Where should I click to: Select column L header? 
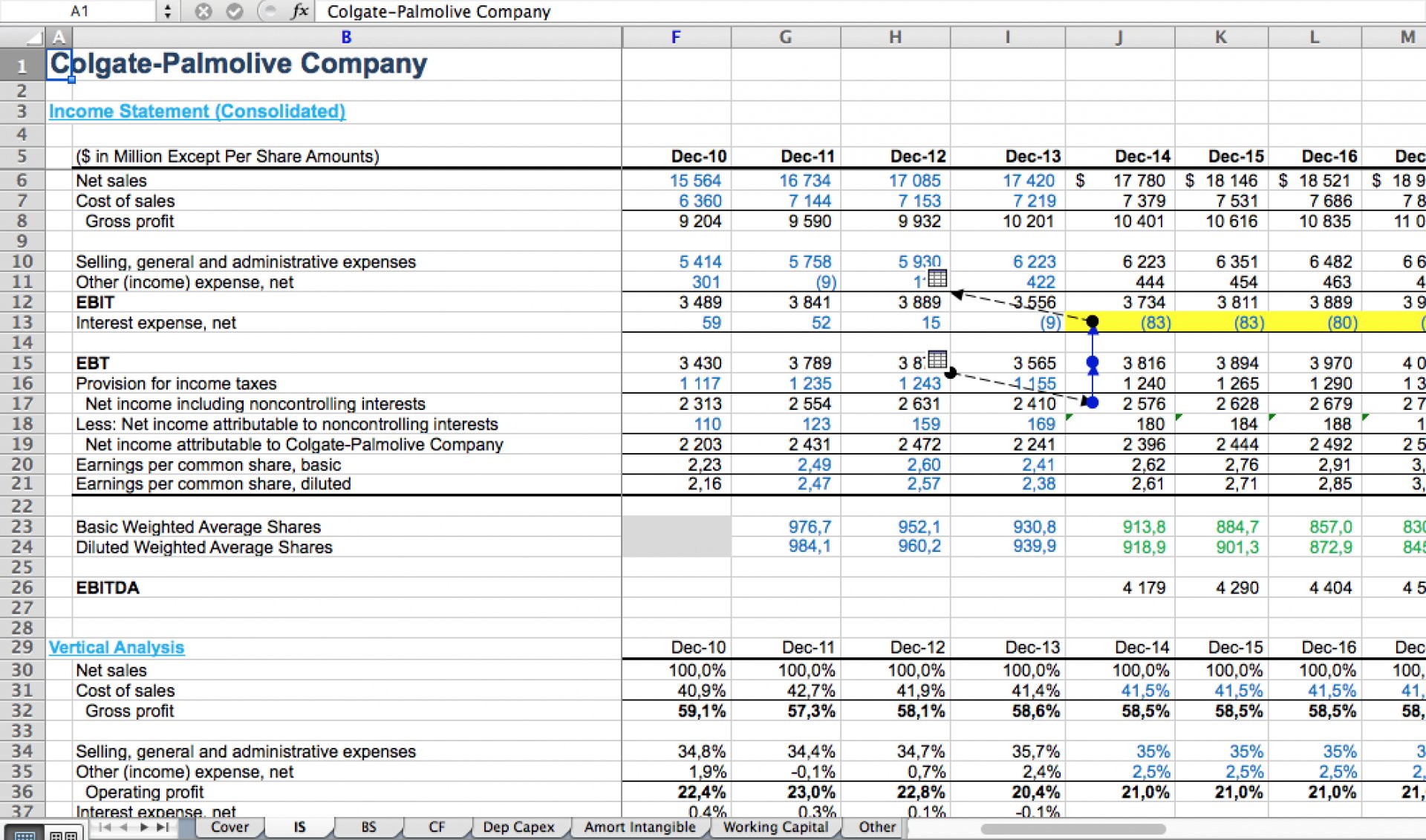[x=1315, y=37]
